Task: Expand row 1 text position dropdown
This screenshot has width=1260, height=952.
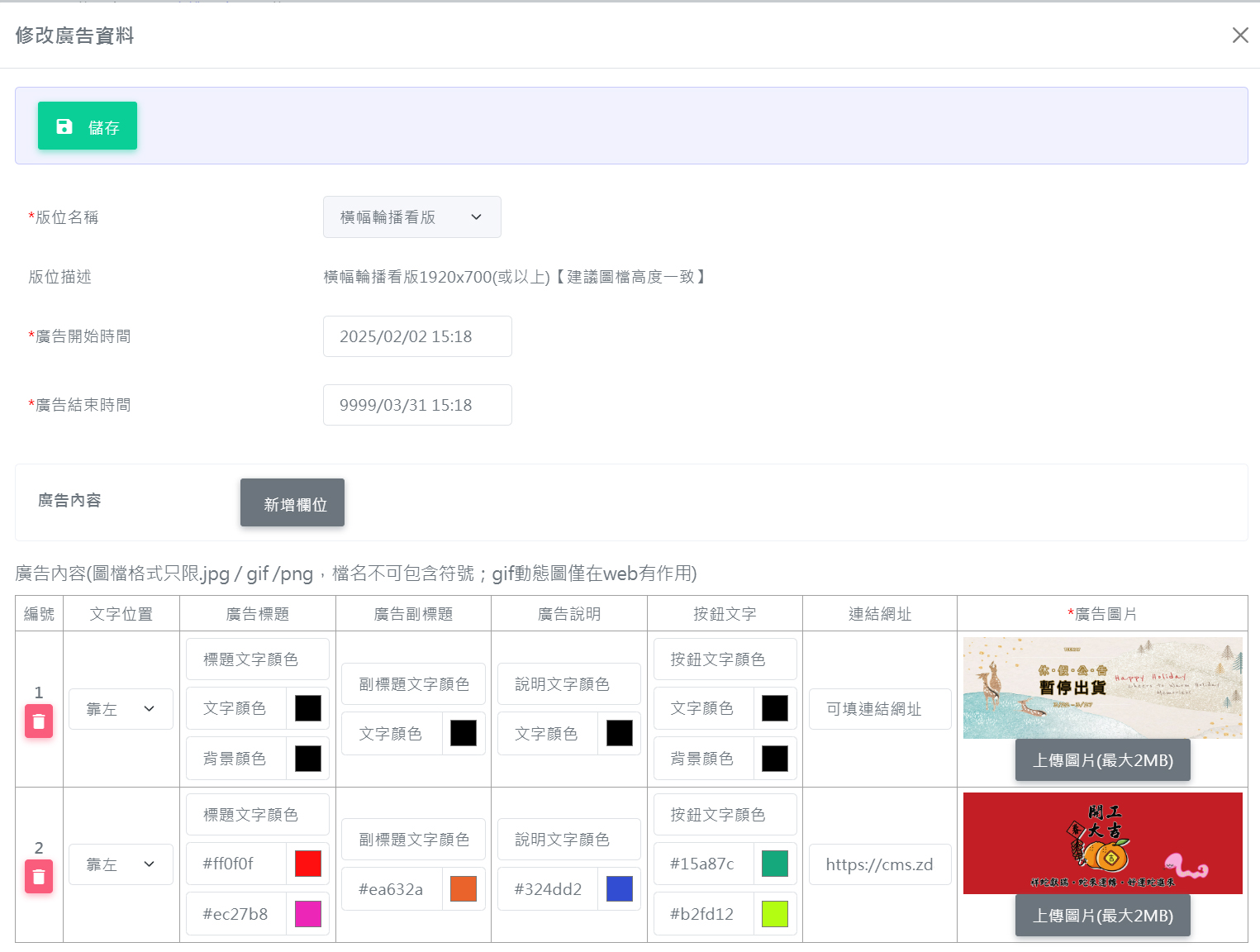Action: (x=121, y=709)
